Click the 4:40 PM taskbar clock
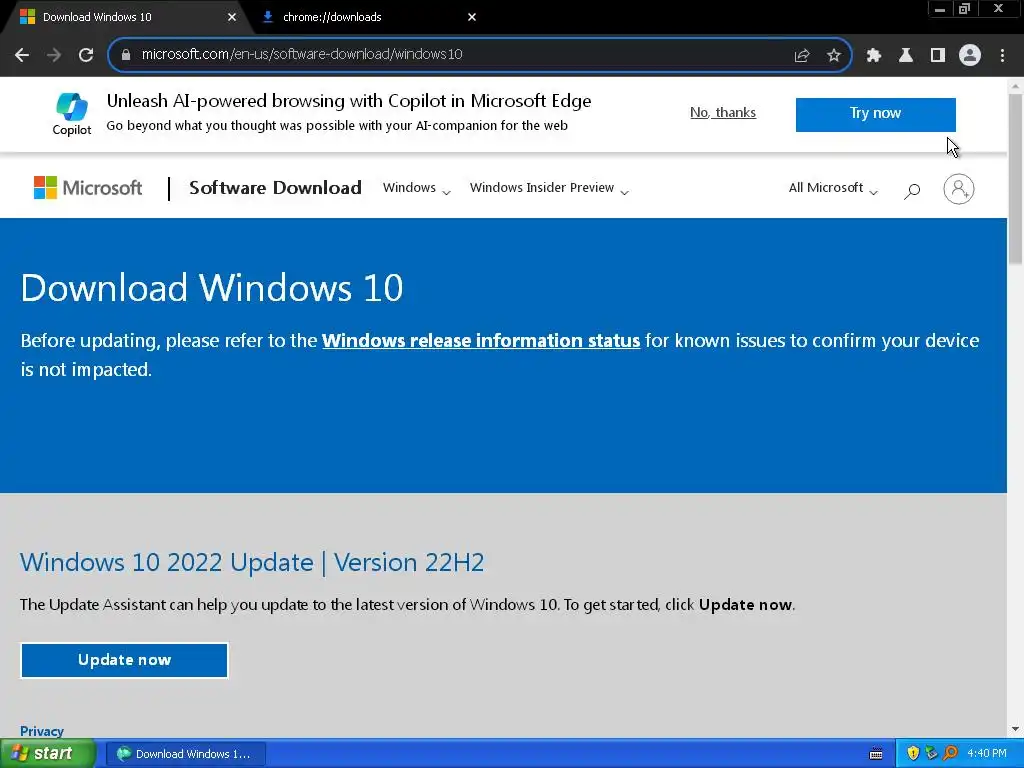 (x=987, y=754)
